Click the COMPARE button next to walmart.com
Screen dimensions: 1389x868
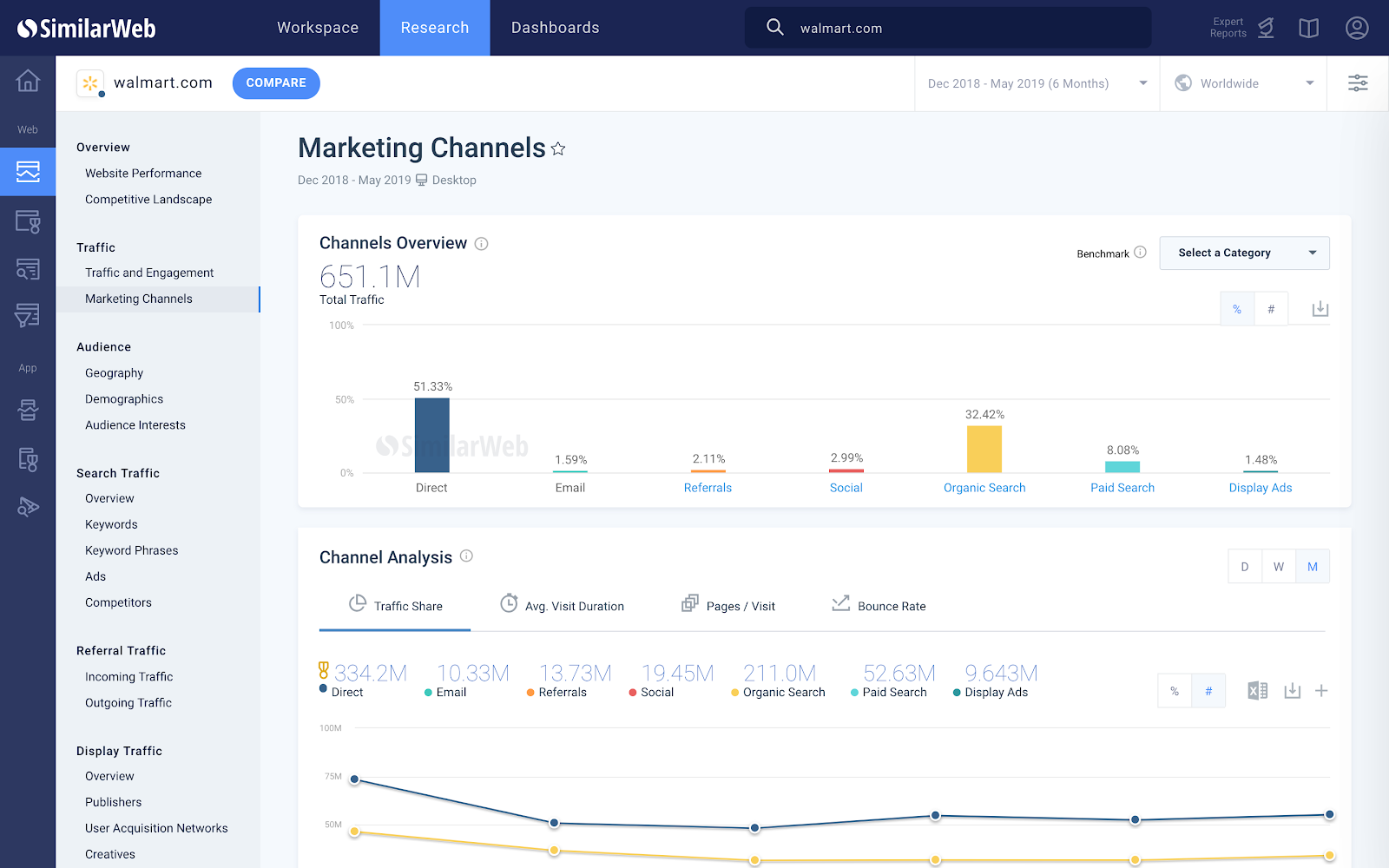[275, 82]
